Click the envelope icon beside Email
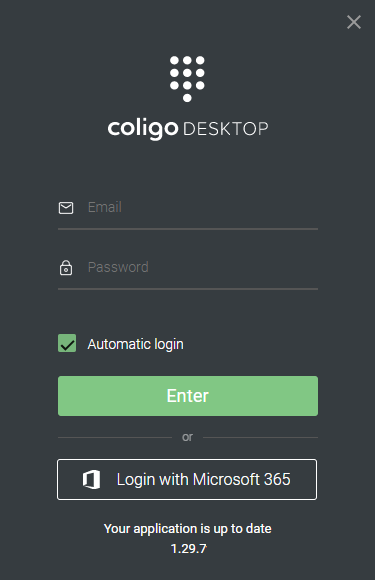This screenshot has height=580, width=375. click(66, 208)
